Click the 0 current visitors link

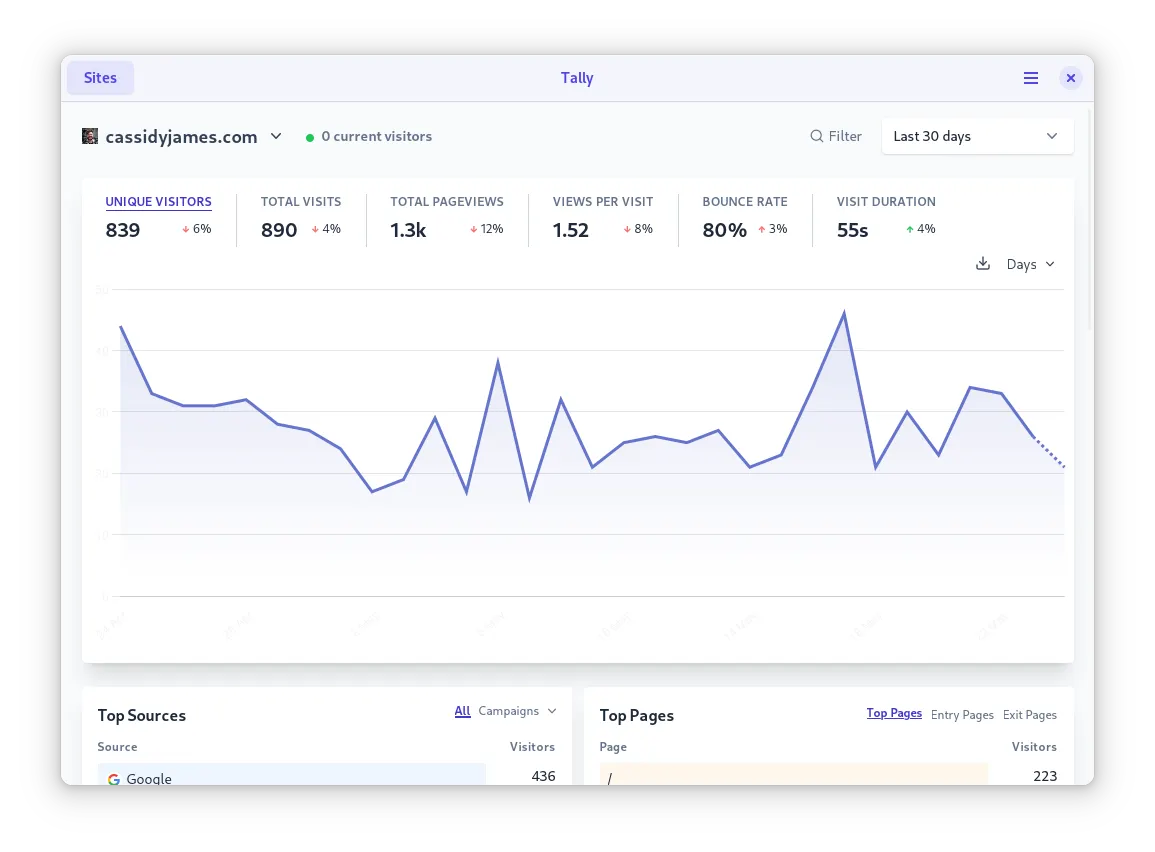(376, 136)
